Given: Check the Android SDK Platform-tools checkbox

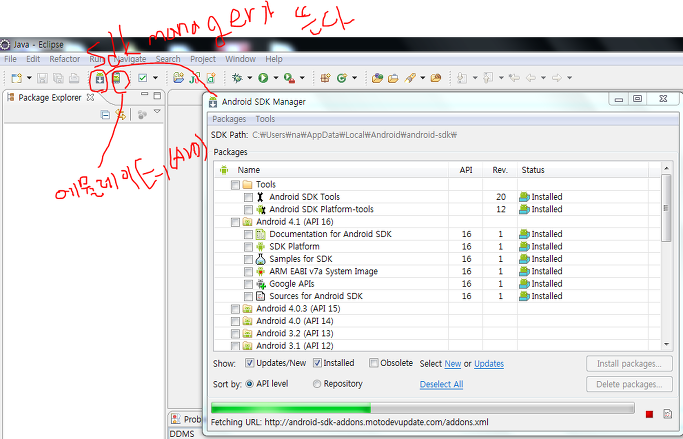Looking at the screenshot, I should coord(248,209).
